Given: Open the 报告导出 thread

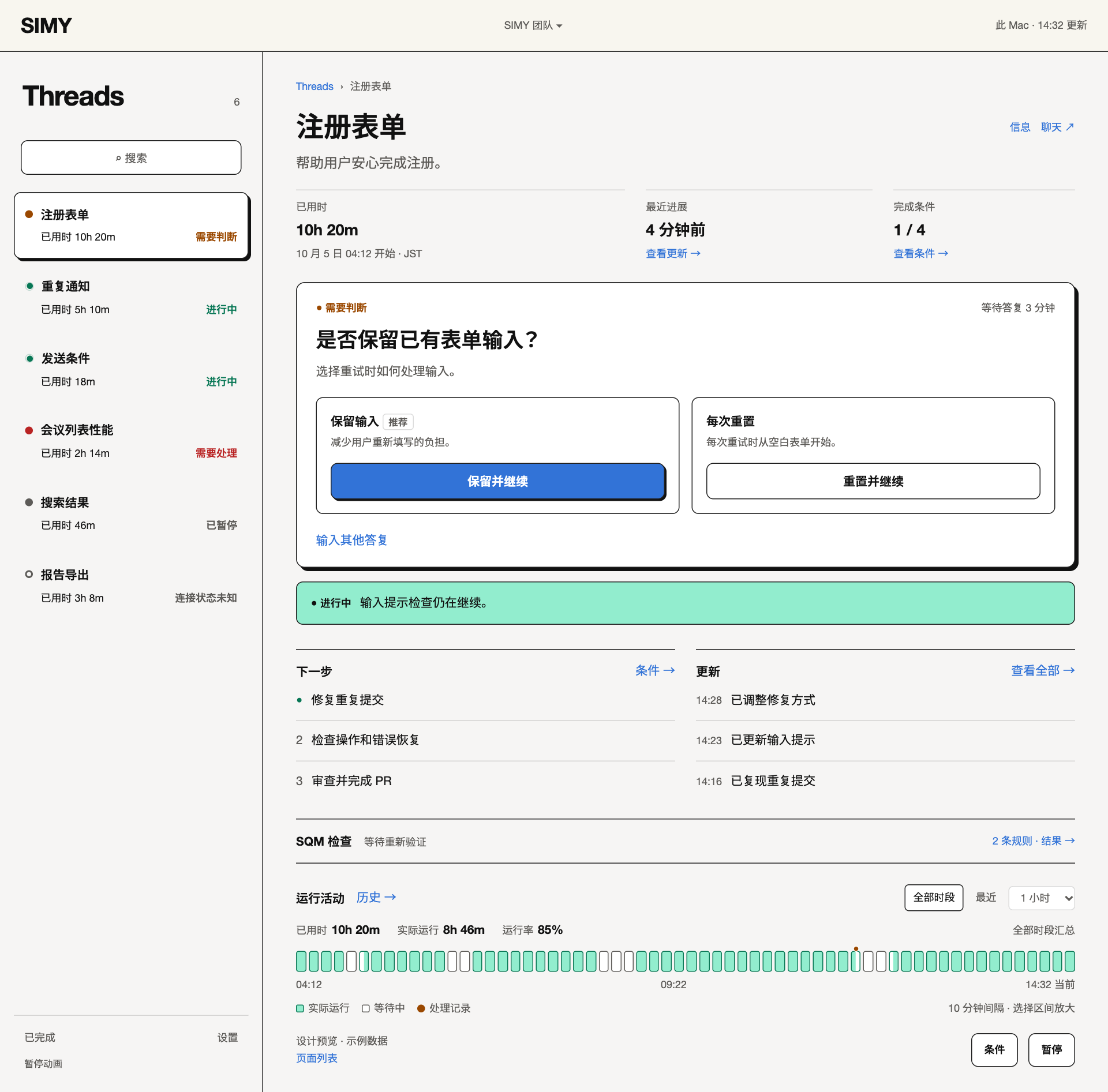Looking at the screenshot, I should [x=131, y=586].
